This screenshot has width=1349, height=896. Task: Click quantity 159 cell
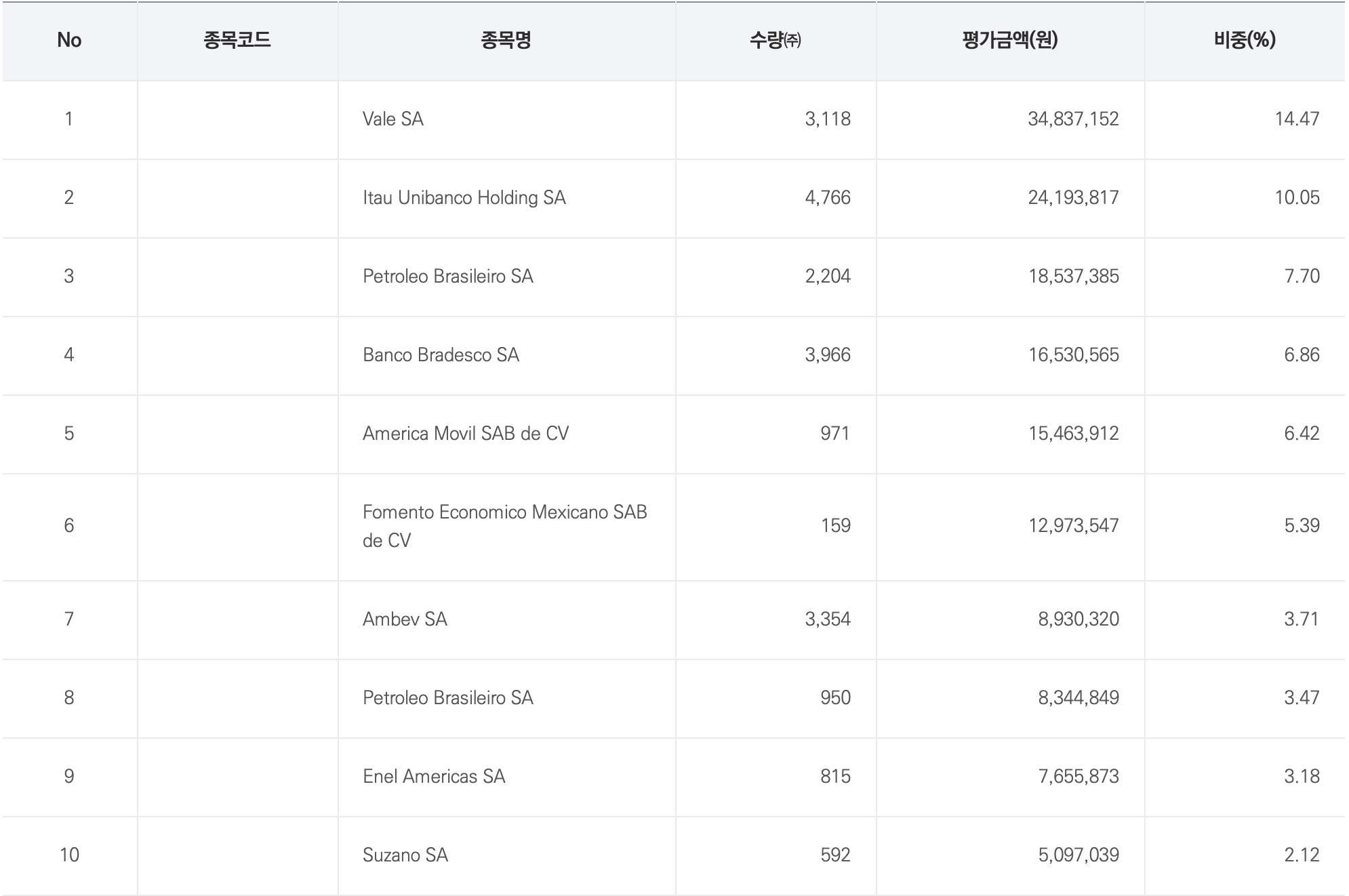tap(836, 526)
